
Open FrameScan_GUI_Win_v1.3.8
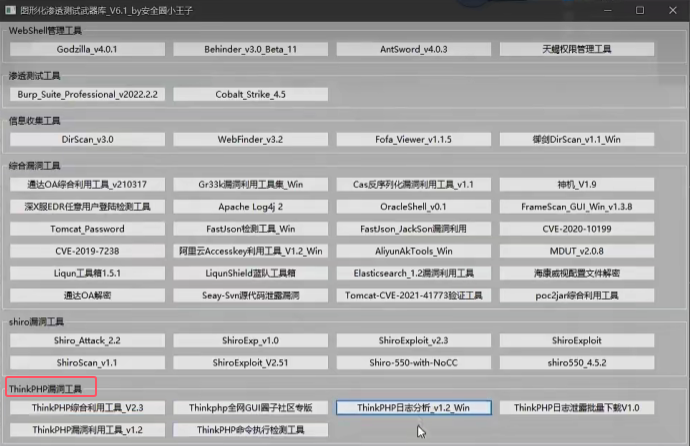pos(577,207)
